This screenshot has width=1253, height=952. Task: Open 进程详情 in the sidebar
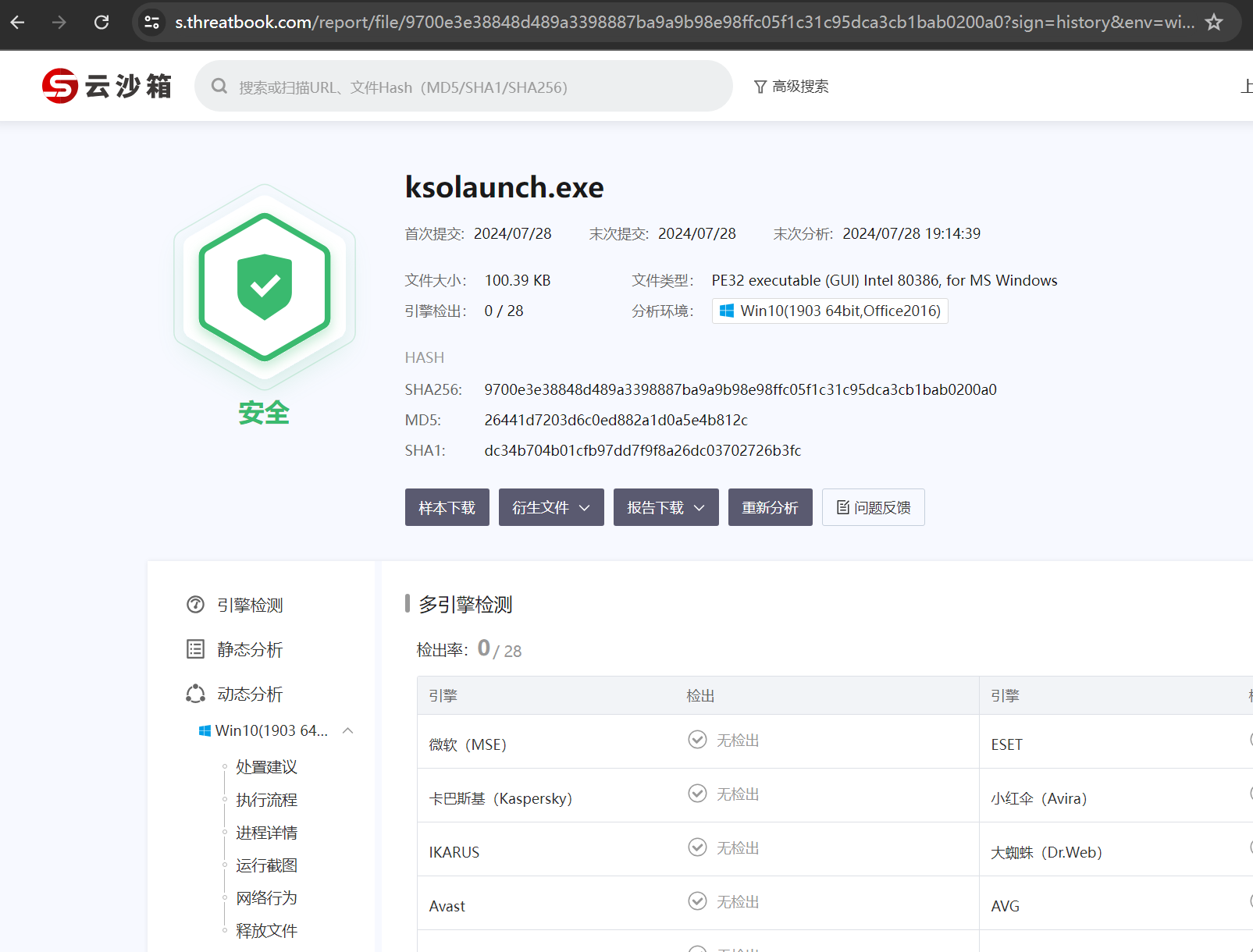point(266,833)
